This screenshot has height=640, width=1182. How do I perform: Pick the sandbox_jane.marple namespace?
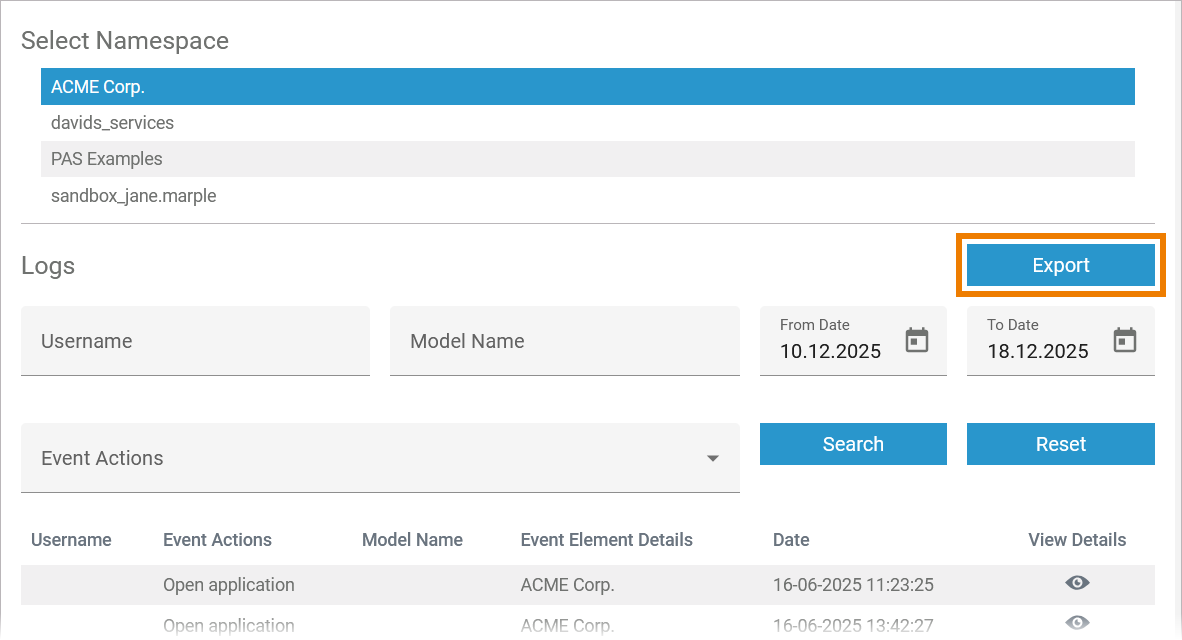[587, 196]
